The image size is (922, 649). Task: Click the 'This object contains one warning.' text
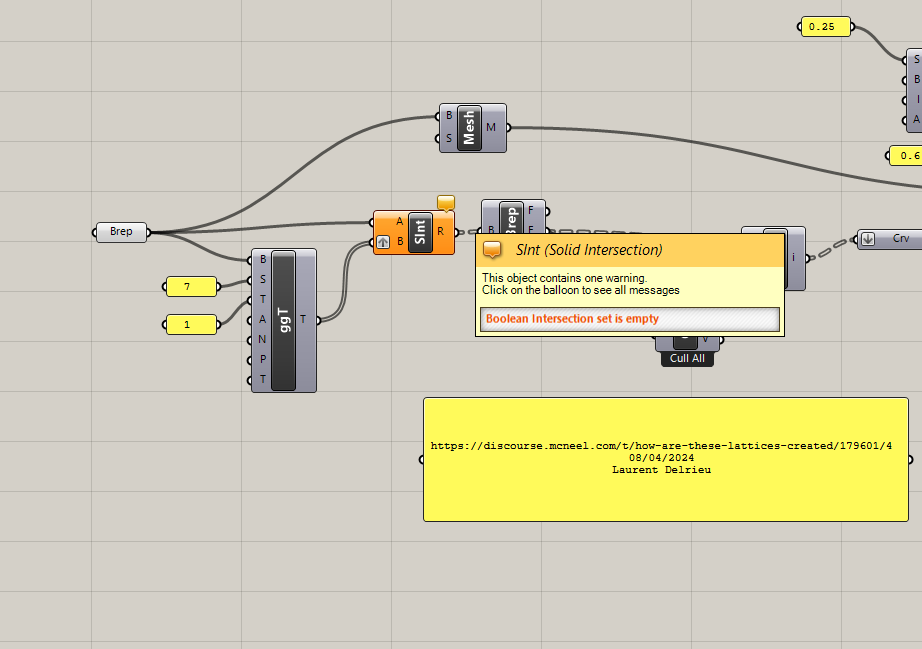pos(564,278)
